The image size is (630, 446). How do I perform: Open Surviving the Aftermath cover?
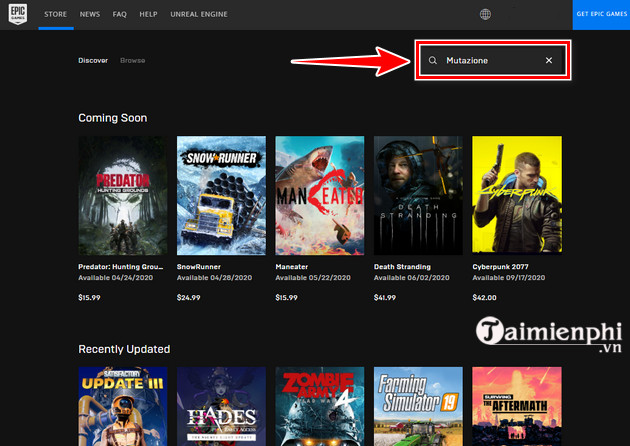click(x=517, y=406)
